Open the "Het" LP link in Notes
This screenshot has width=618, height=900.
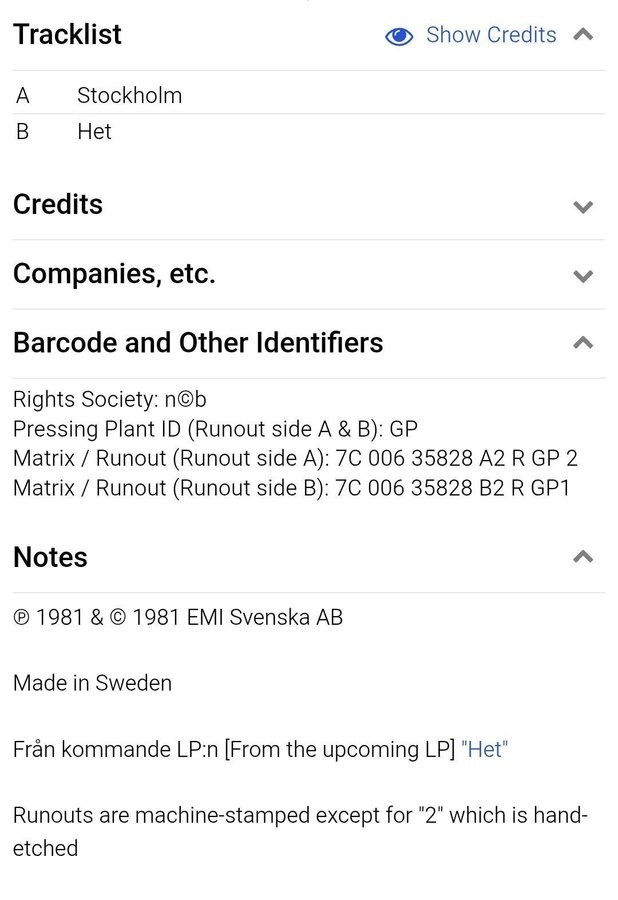(485, 750)
